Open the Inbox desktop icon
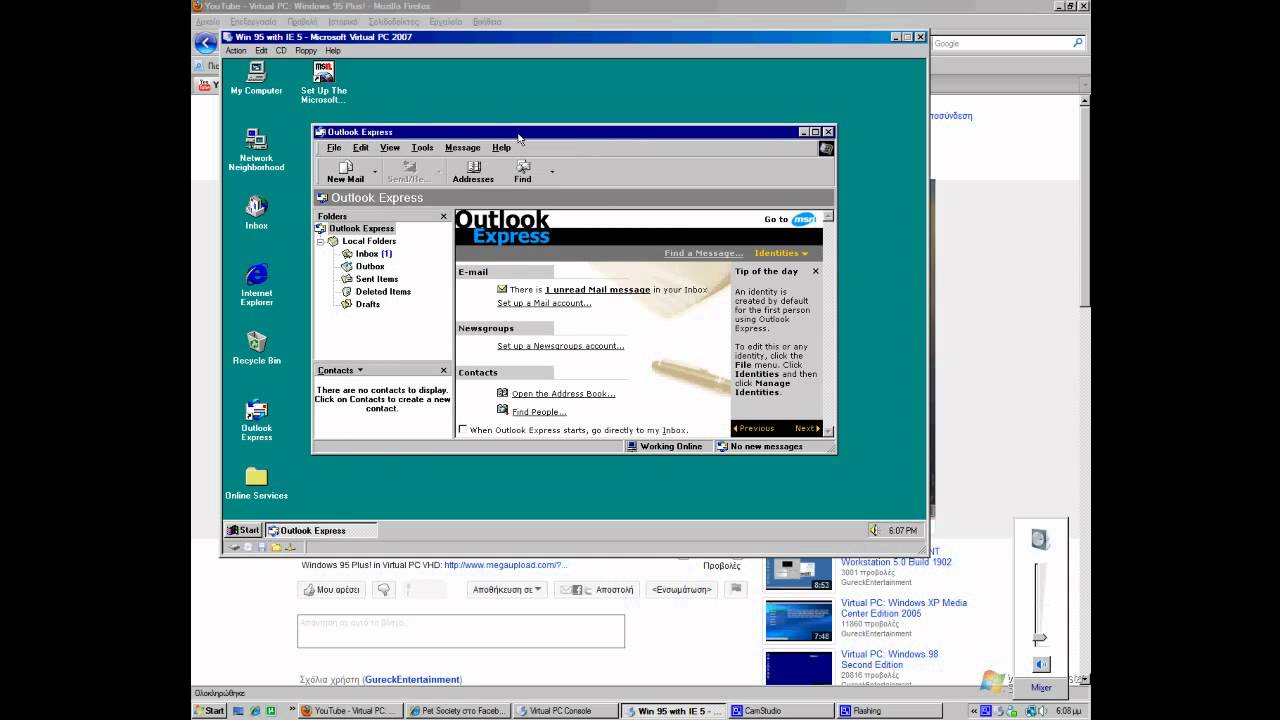 tap(256, 213)
